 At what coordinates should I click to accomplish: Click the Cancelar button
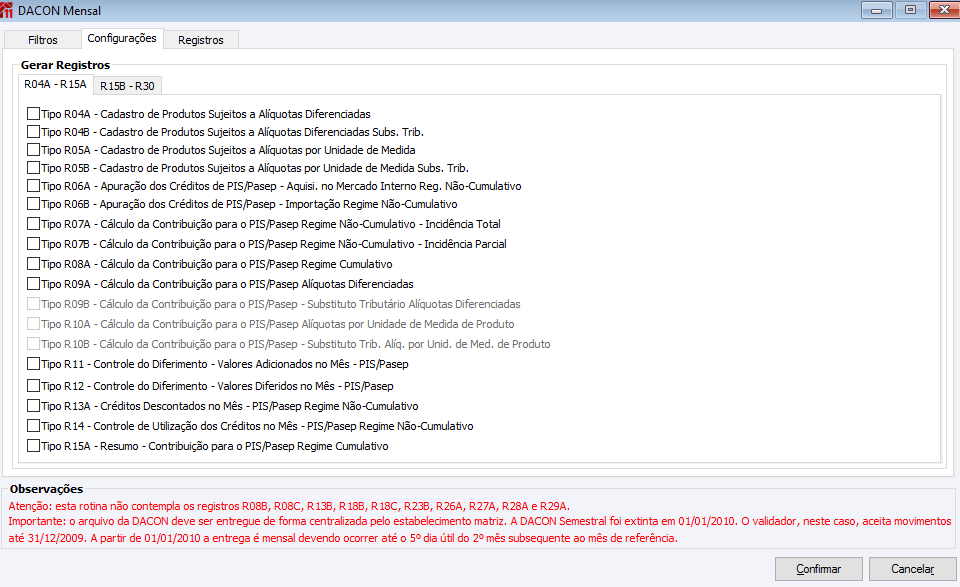coord(912,569)
